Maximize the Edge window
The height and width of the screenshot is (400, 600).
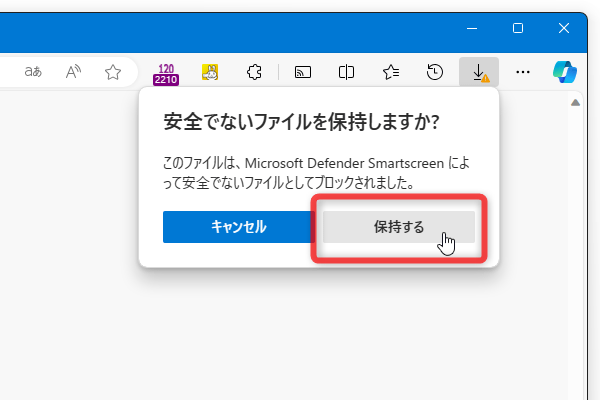518,28
